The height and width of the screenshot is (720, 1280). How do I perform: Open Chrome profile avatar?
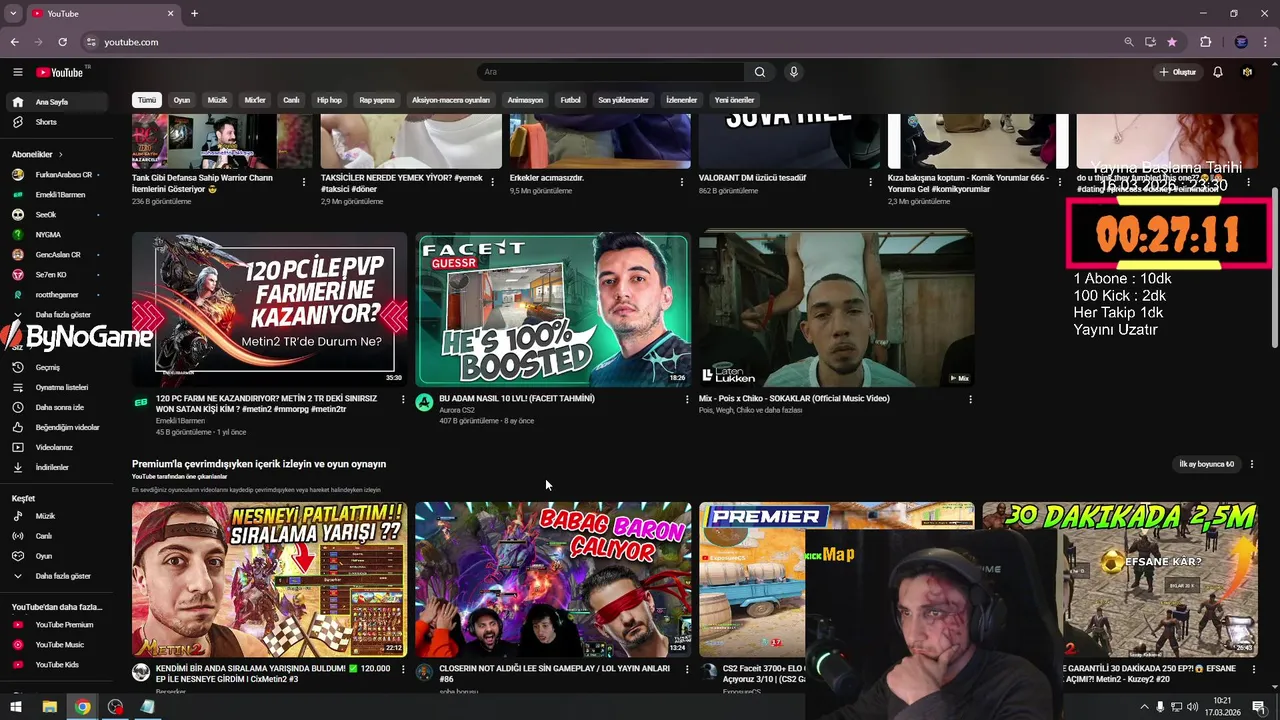[1241, 42]
